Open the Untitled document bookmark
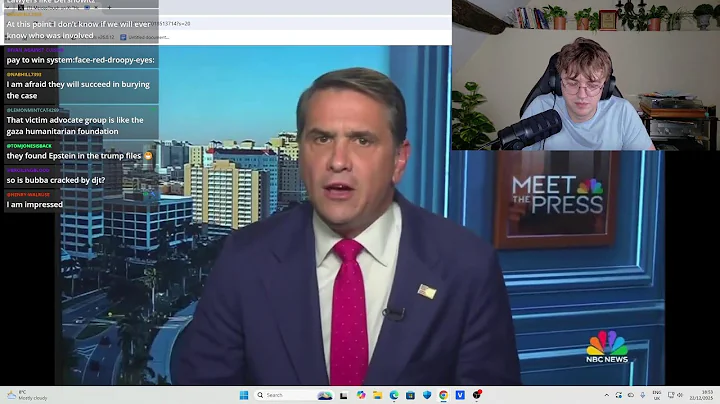Viewport: 720px width, 404px height. 145,37
